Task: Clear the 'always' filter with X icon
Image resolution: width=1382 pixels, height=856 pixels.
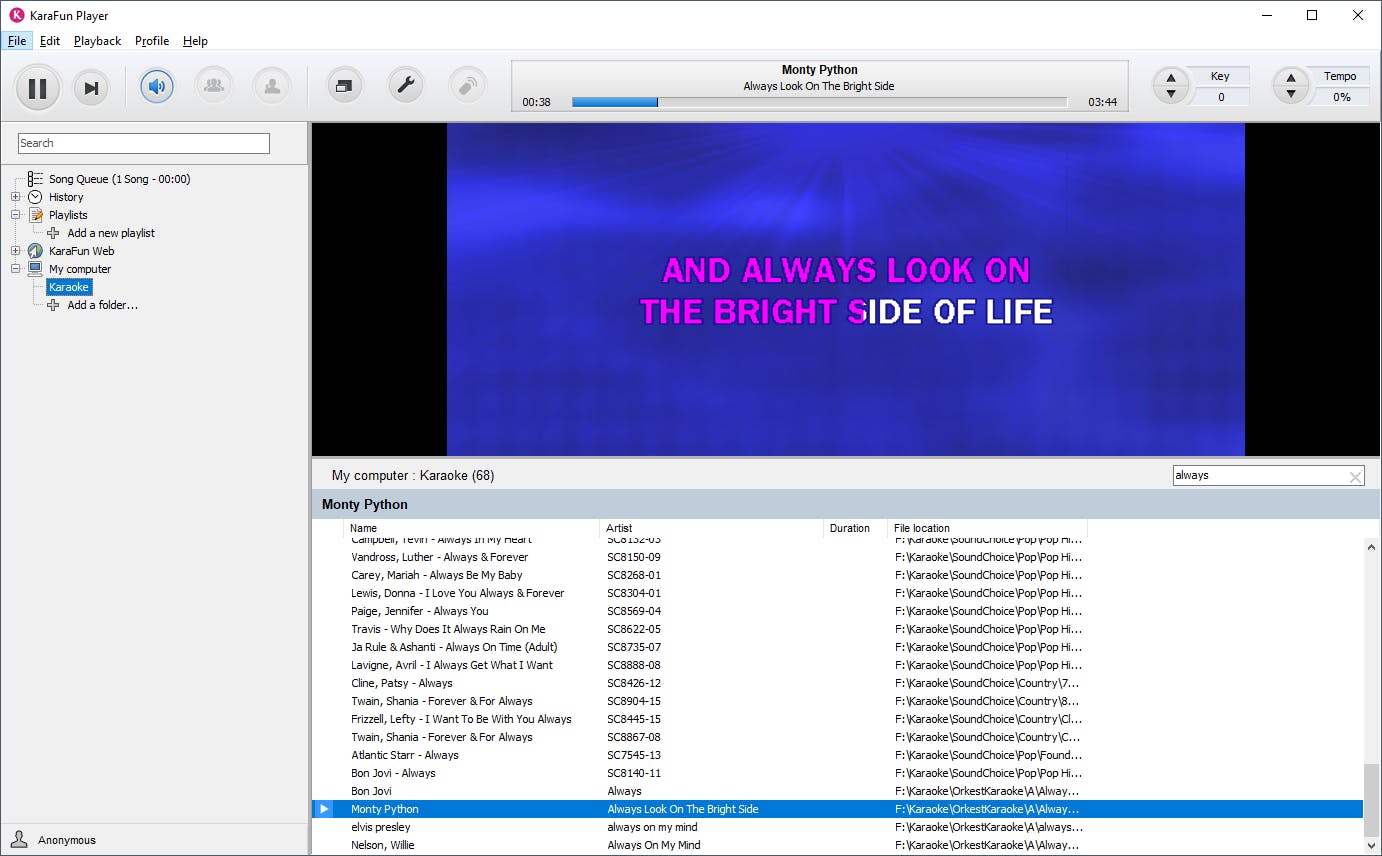Action: point(1355,477)
